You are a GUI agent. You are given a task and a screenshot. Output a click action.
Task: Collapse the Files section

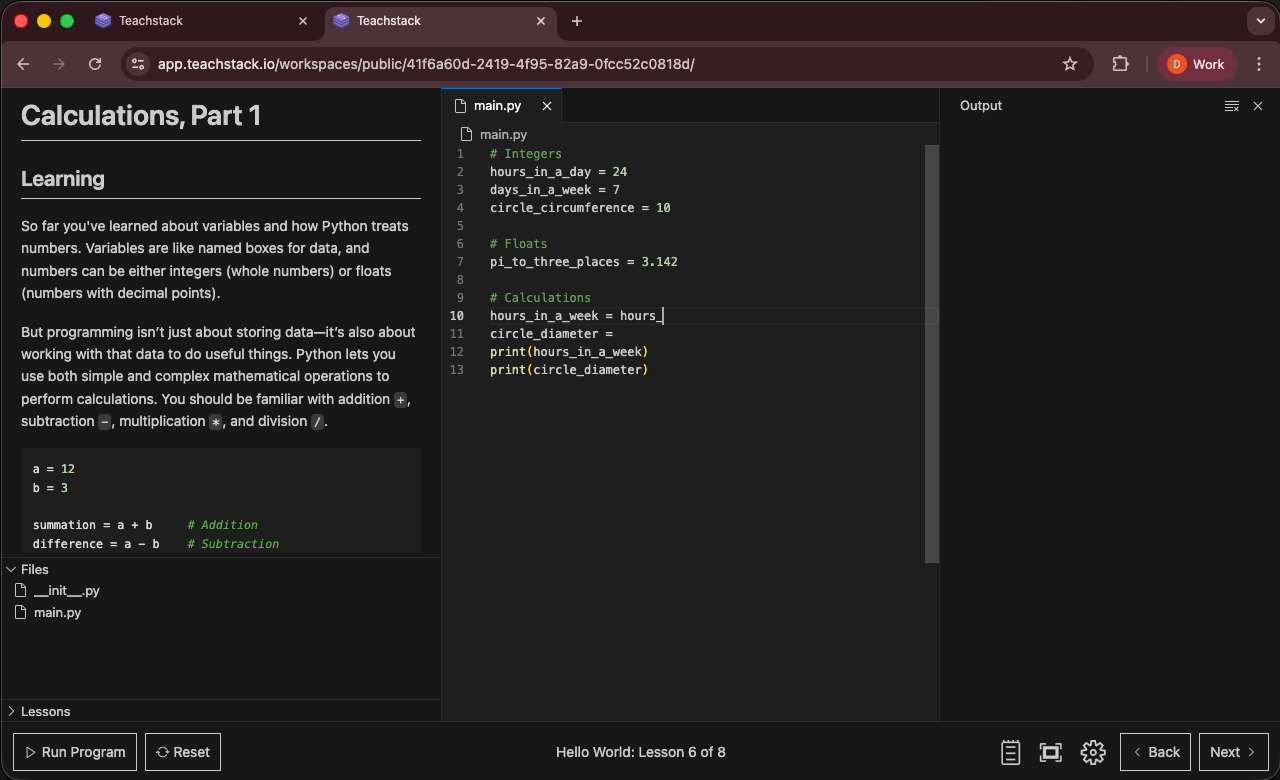(11, 569)
